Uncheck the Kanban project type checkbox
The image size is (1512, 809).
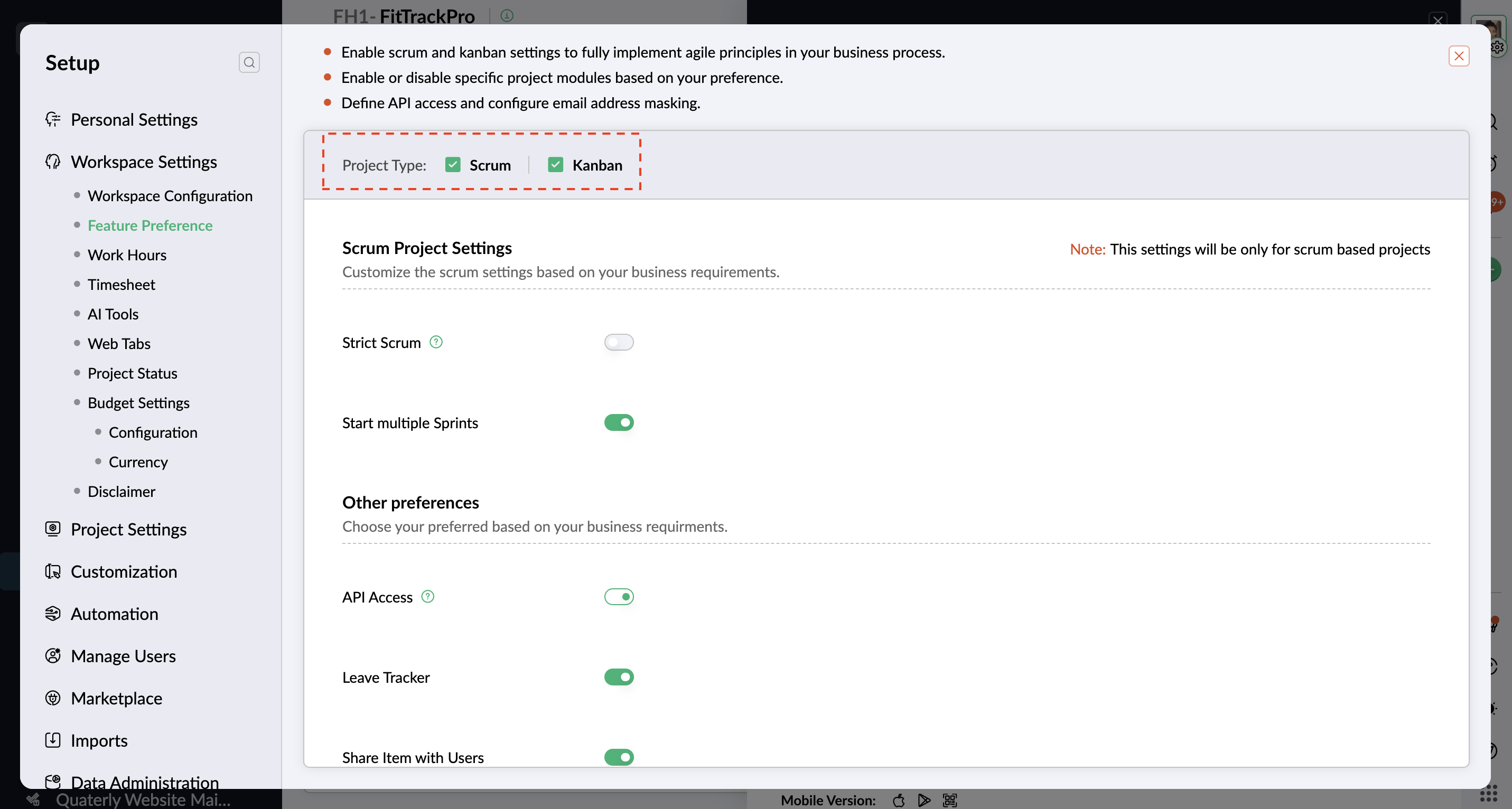pyautogui.click(x=555, y=165)
